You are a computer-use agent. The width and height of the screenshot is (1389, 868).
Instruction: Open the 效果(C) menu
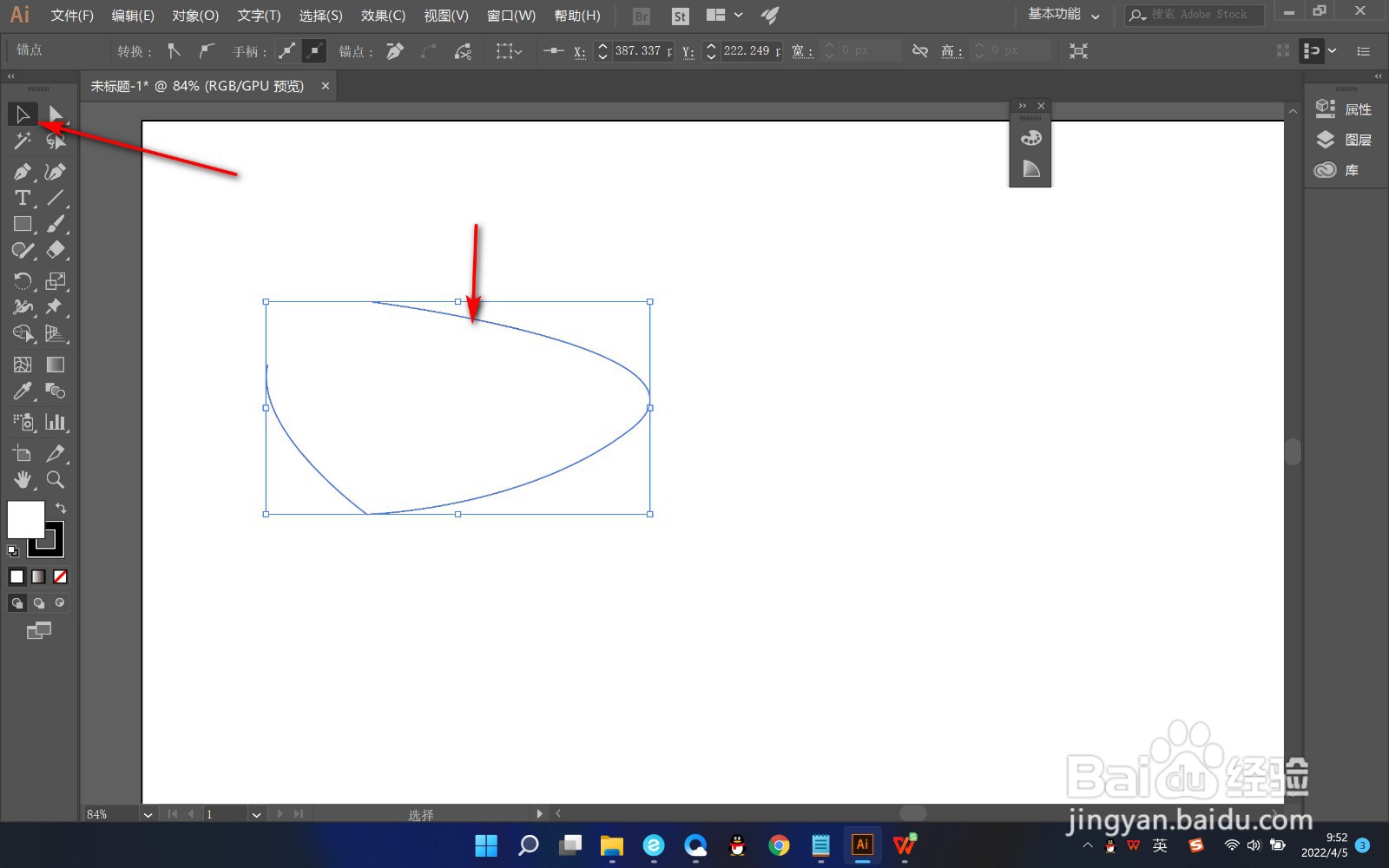pyautogui.click(x=383, y=16)
